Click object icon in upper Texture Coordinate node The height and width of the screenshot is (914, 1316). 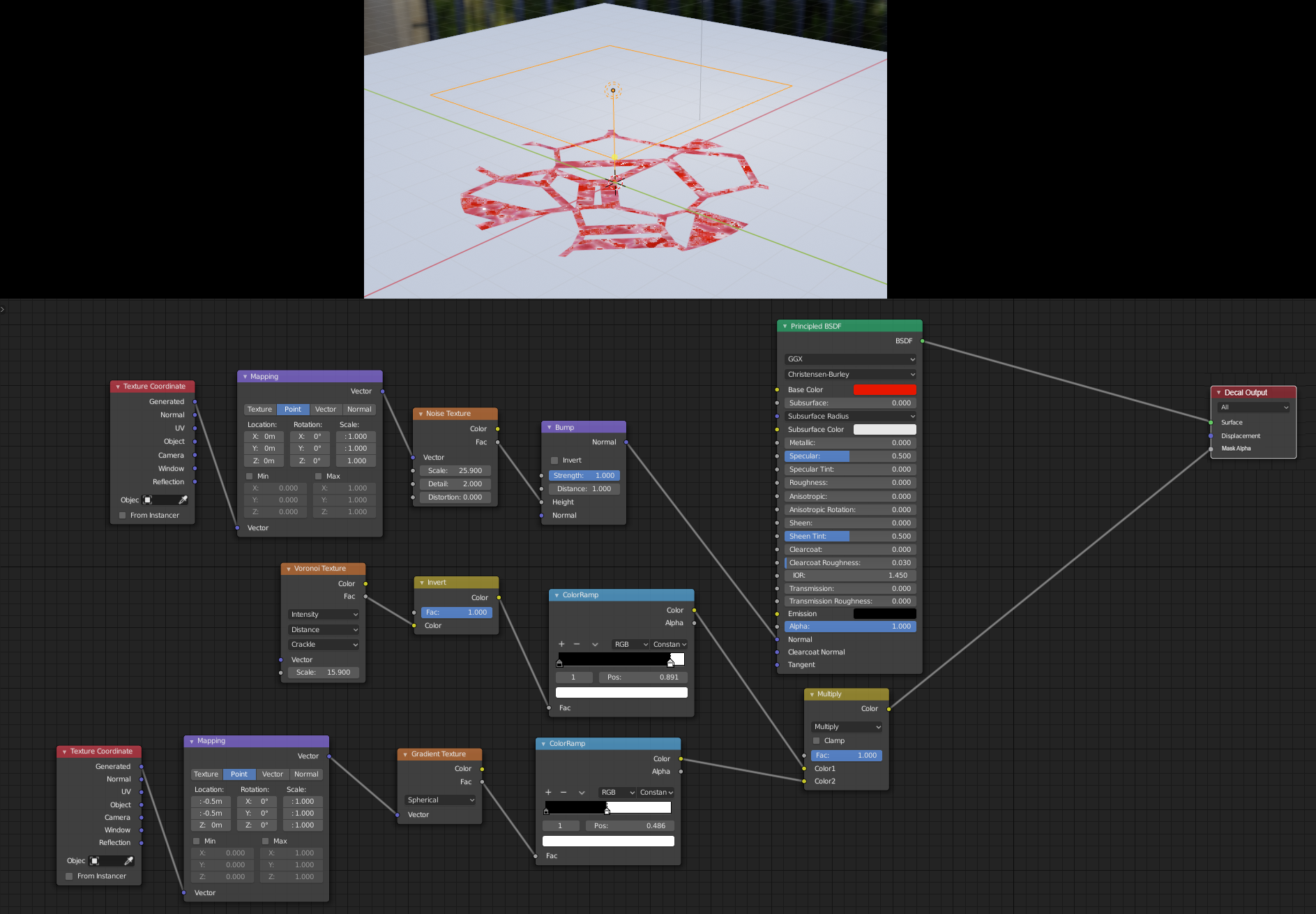click(x=147, y=500)
